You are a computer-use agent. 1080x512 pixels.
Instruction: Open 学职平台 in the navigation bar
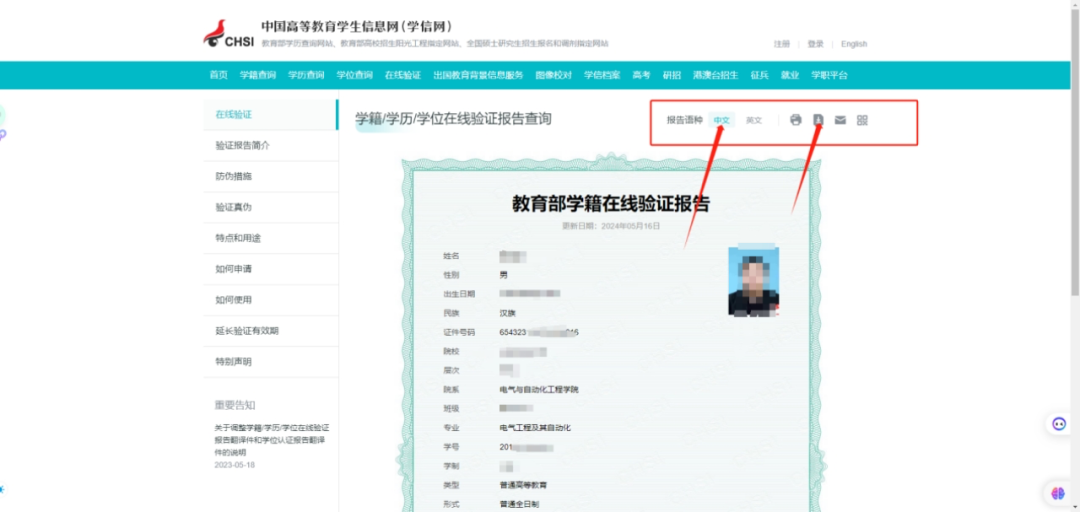coord(829,75)
